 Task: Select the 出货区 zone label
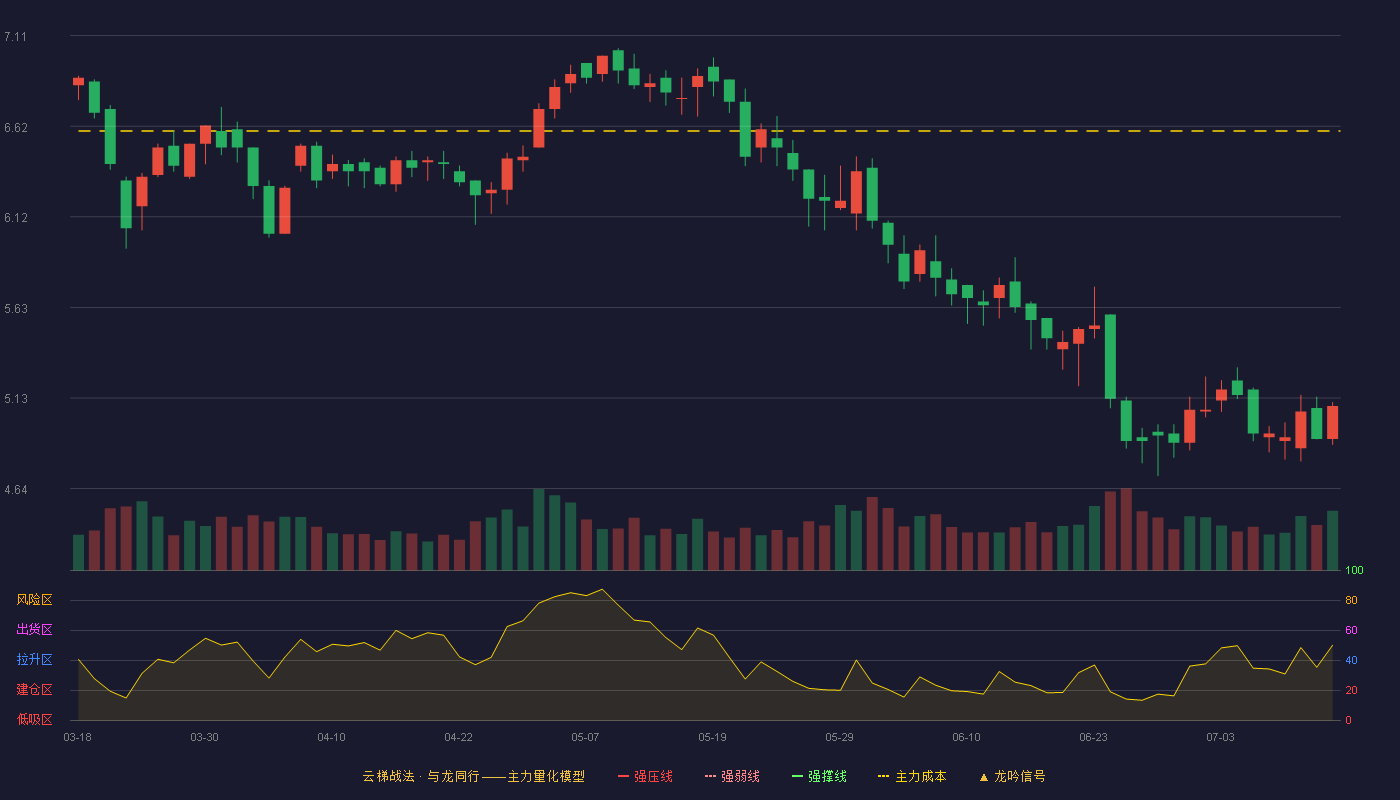[x=34, y=630]
